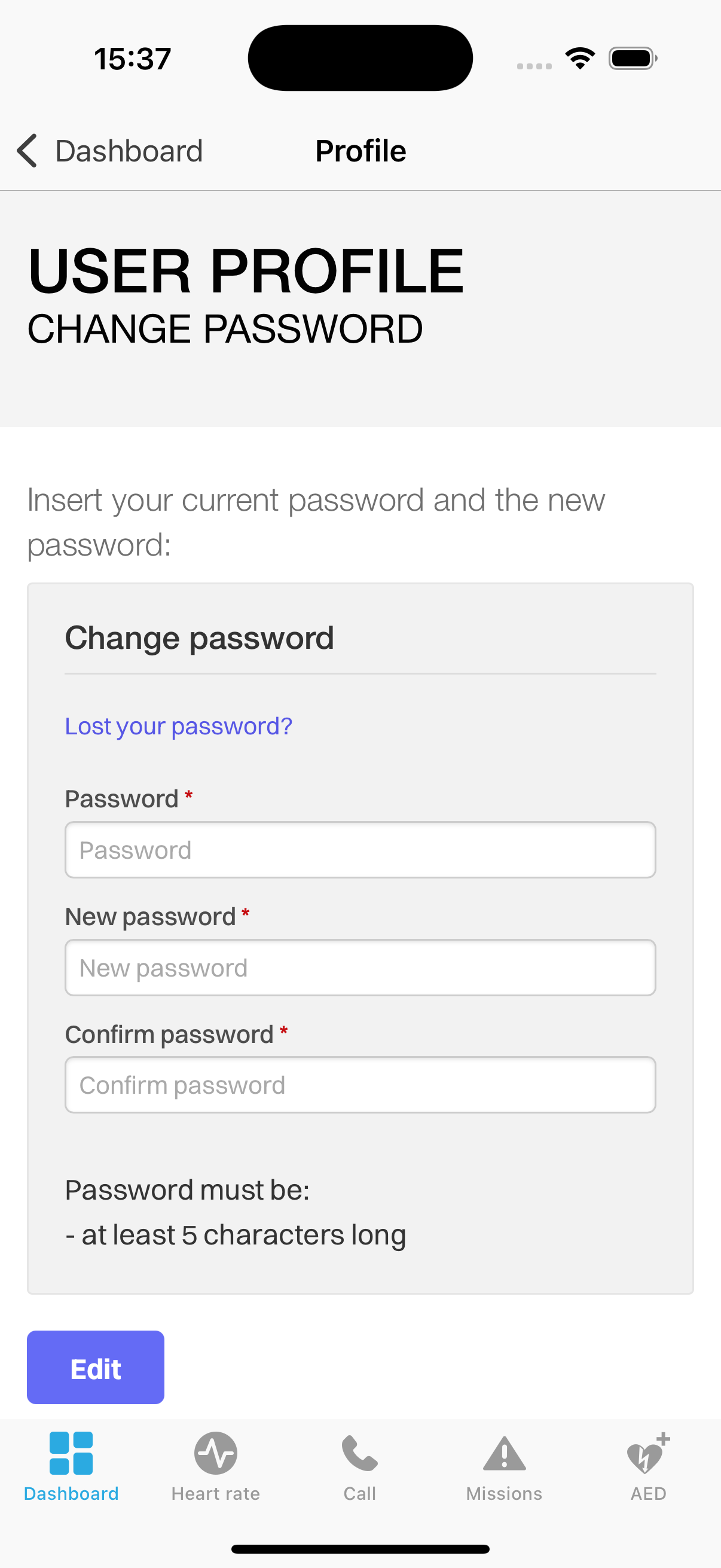Click the "Lost your password?" link
The image size is (721, 1568).
pos(178,726)
